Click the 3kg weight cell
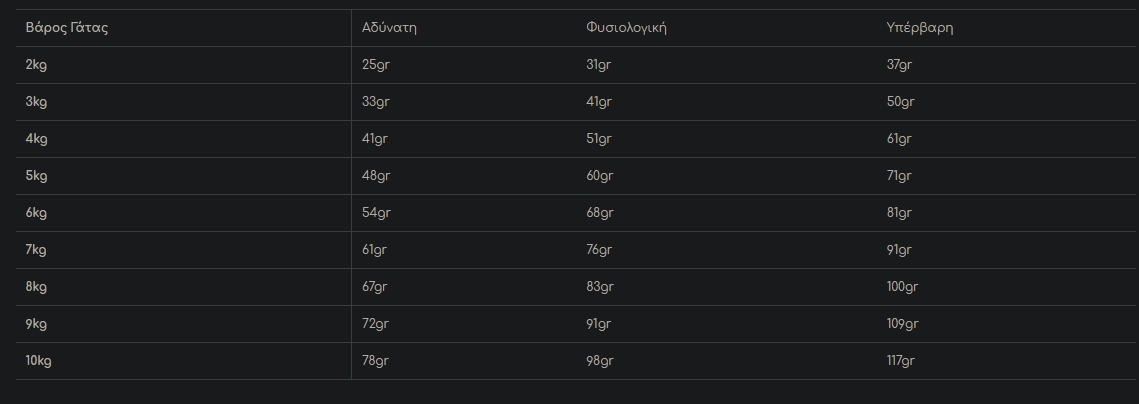1139x404 pixels. click(x=37, y=102)
